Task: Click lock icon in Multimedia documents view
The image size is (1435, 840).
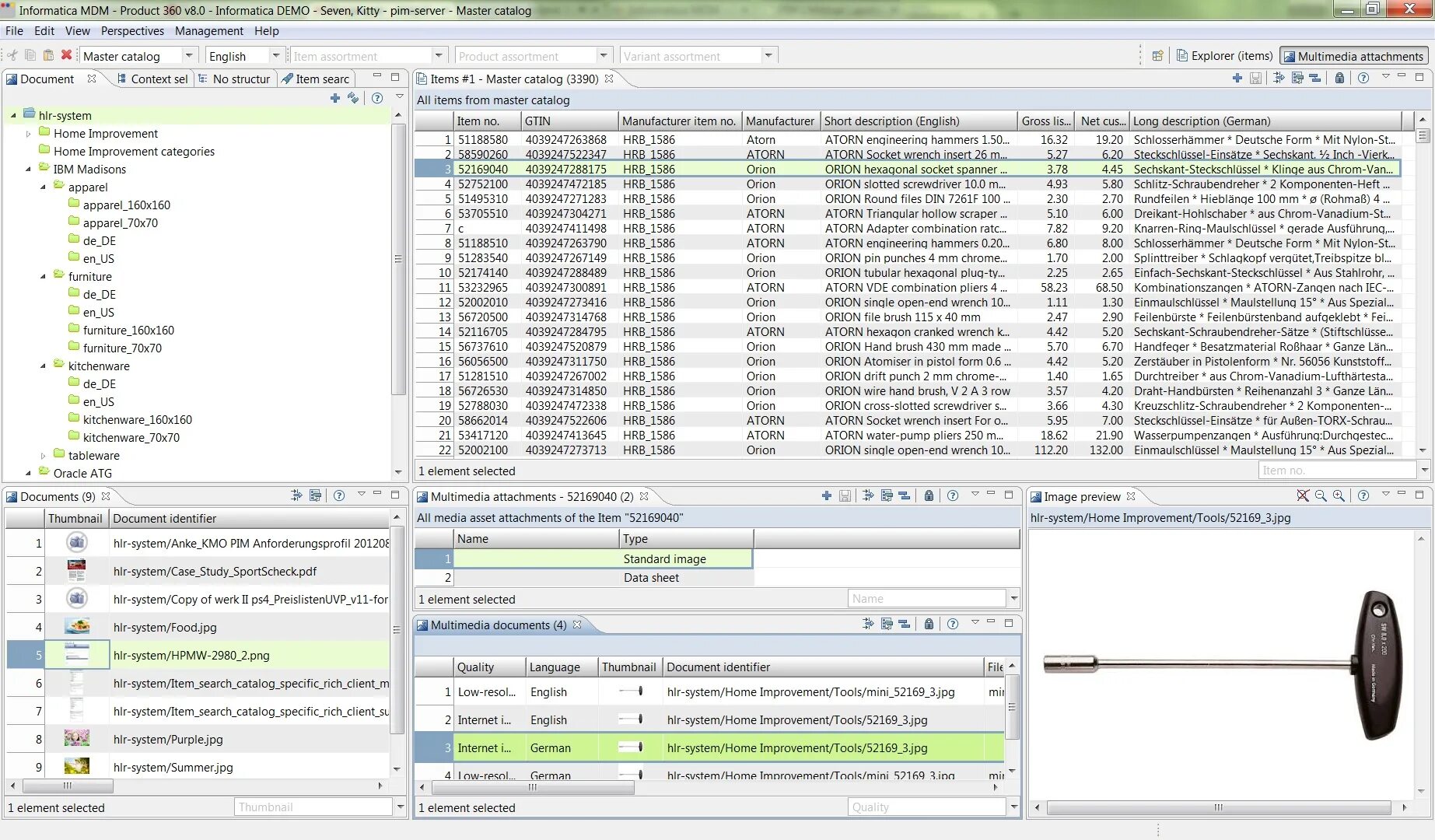Action: point(929,624)
